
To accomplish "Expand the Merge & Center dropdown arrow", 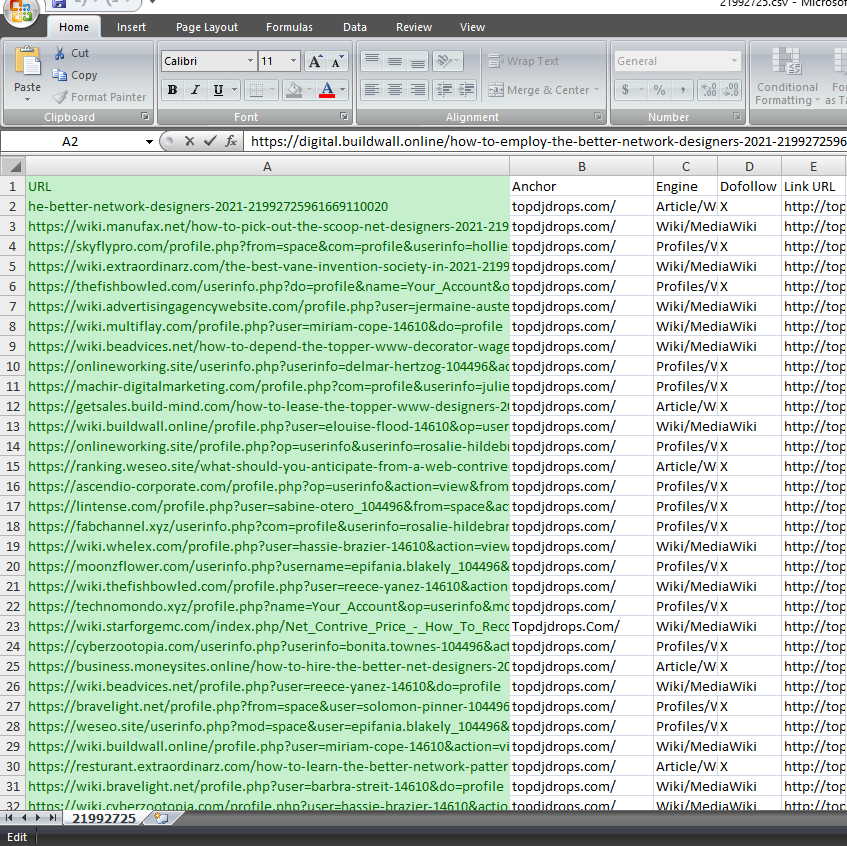I will coord(595,89).
